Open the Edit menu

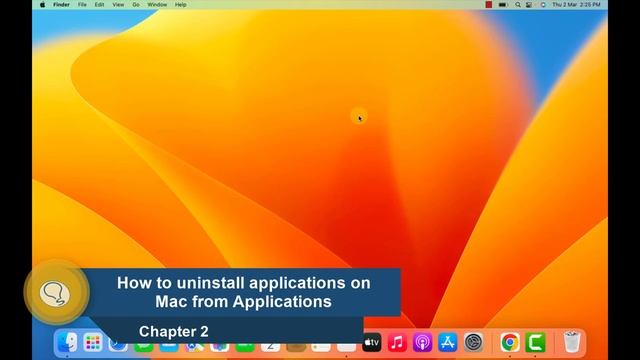point(99,5)
